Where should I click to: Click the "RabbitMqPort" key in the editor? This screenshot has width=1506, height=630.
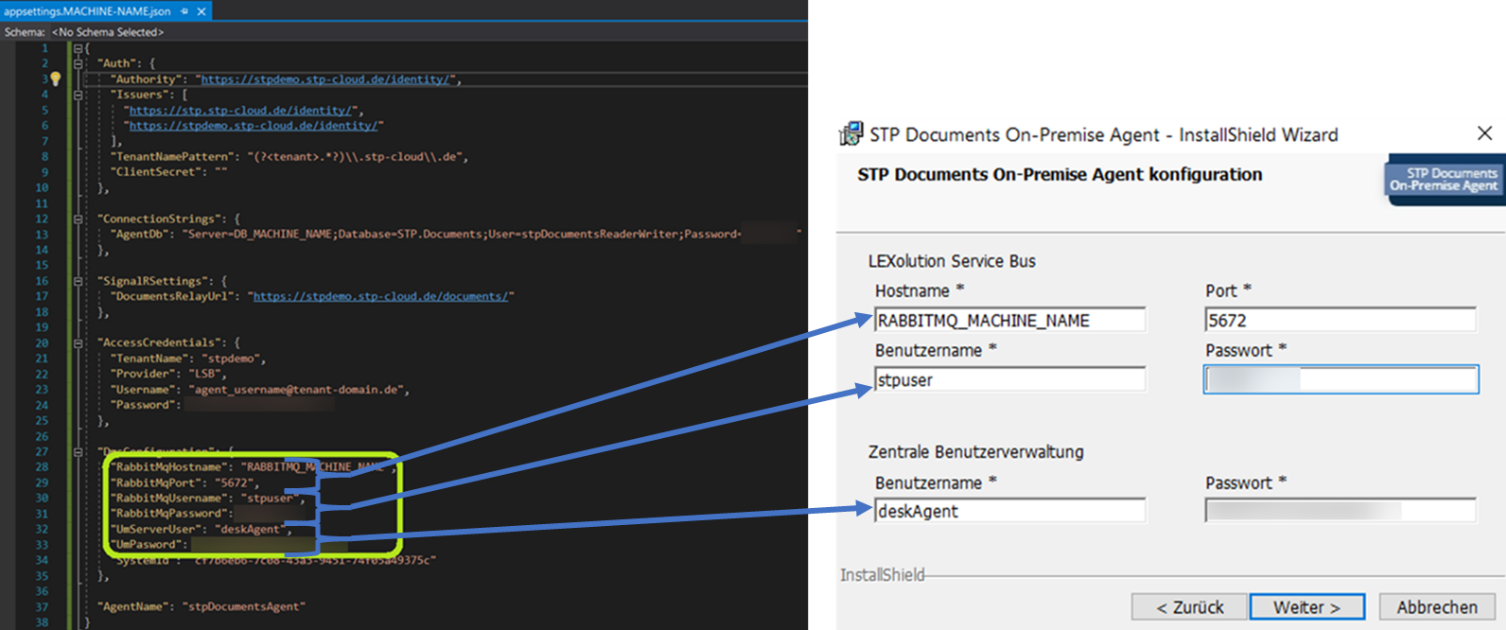[x=158, y=483]
